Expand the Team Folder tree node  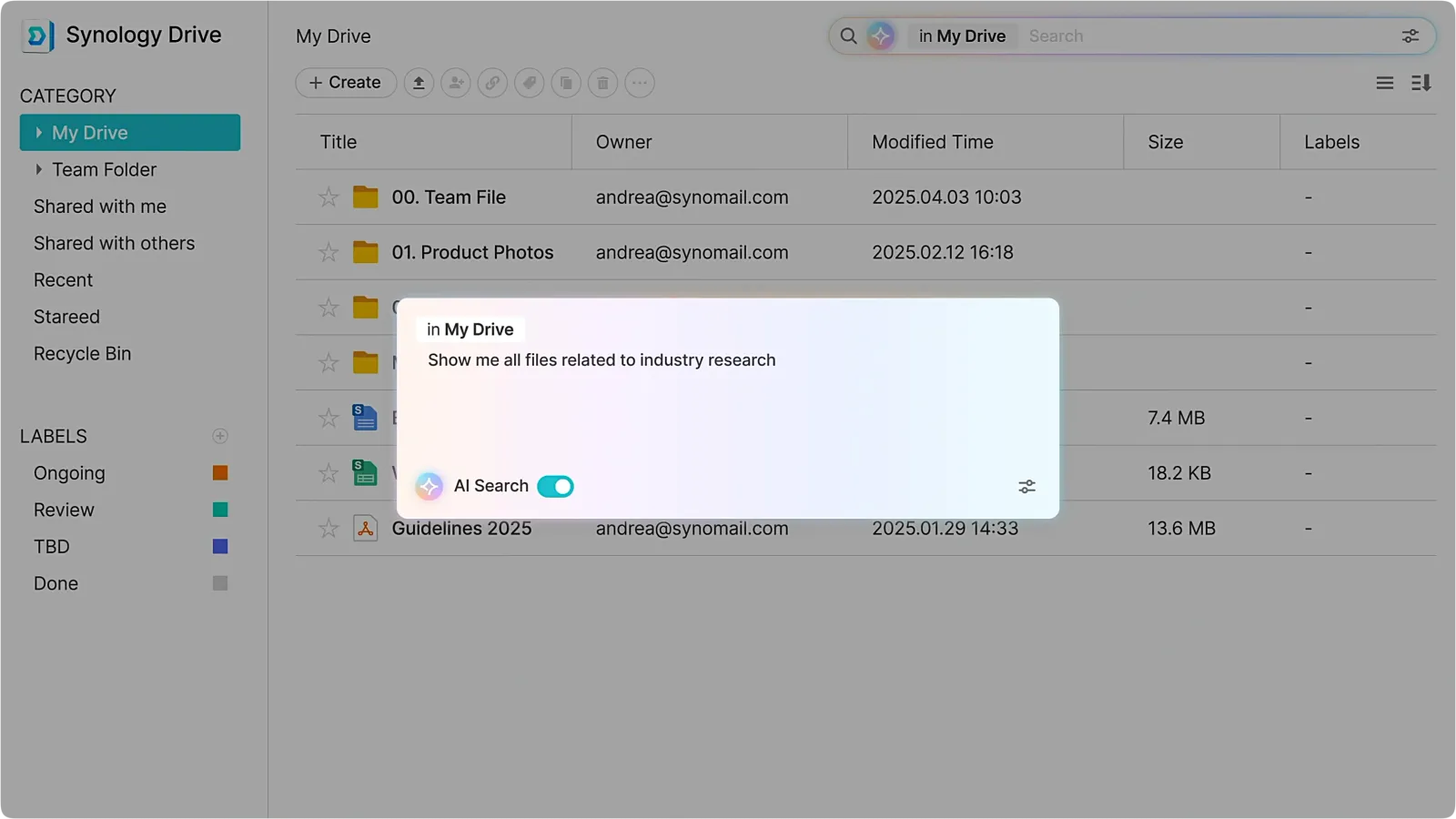coord(38,169)
